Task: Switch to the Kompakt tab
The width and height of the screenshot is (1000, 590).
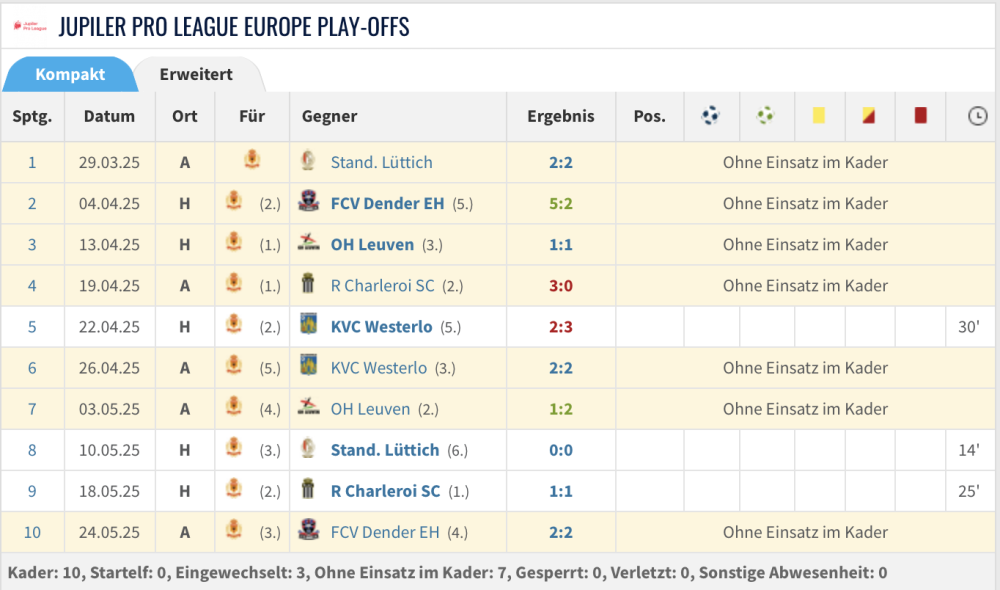Action: pyautogui.click(x=70, y=75)
